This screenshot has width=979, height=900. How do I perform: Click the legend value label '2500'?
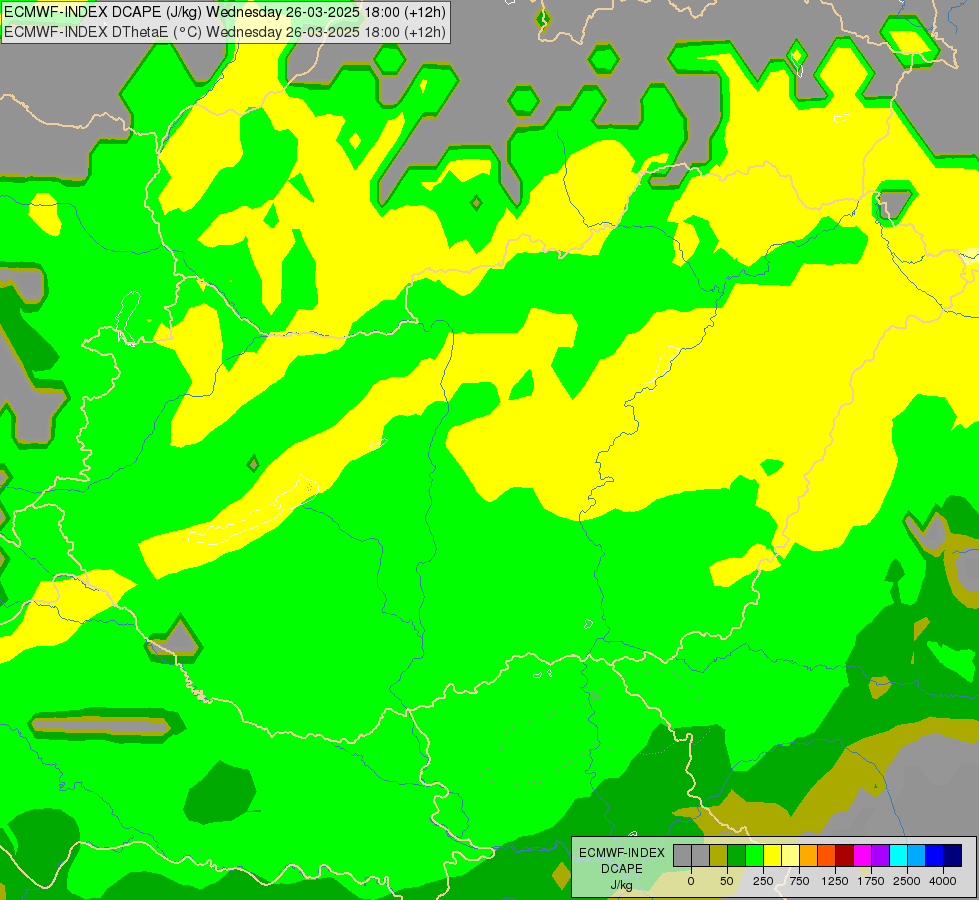click(x=907, y=881)
